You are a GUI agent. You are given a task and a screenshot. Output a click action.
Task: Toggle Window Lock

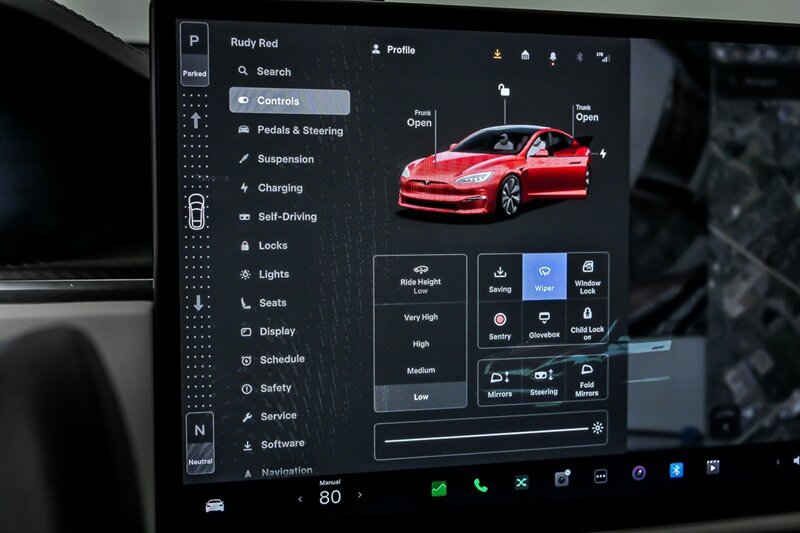pos(587,276)
